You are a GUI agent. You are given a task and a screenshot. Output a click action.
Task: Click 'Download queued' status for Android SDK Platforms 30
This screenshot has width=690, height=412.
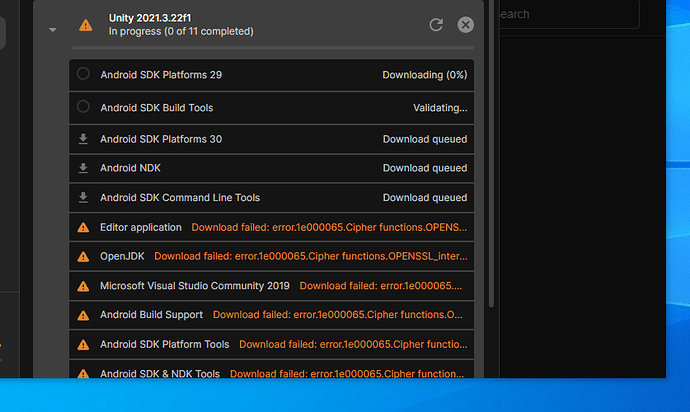point(425,139)
